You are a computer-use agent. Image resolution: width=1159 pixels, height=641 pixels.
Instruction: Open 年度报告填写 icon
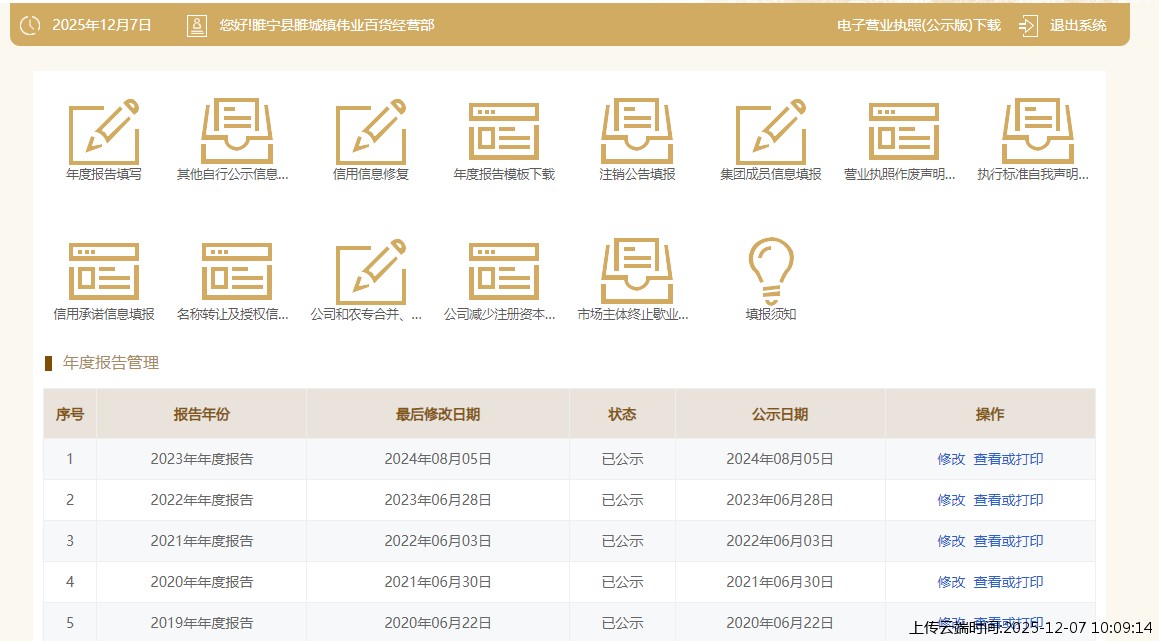(103, 133)
